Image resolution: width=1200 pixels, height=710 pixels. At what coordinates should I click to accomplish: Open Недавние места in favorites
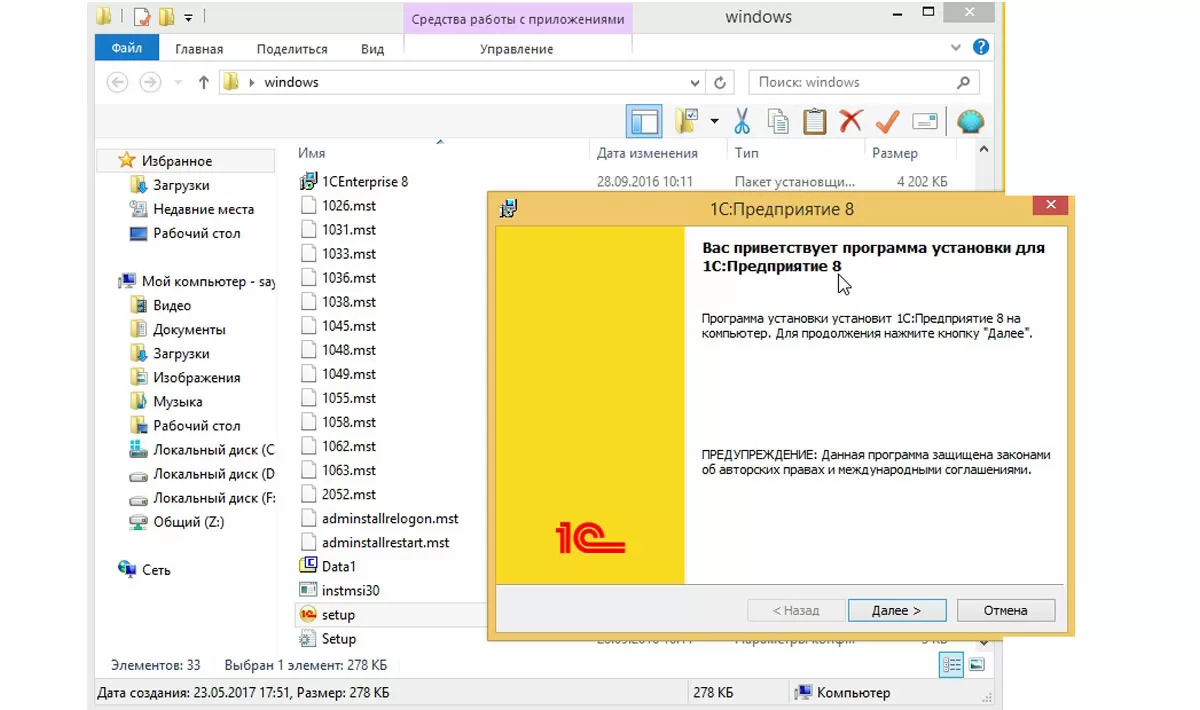pos(192,209)
